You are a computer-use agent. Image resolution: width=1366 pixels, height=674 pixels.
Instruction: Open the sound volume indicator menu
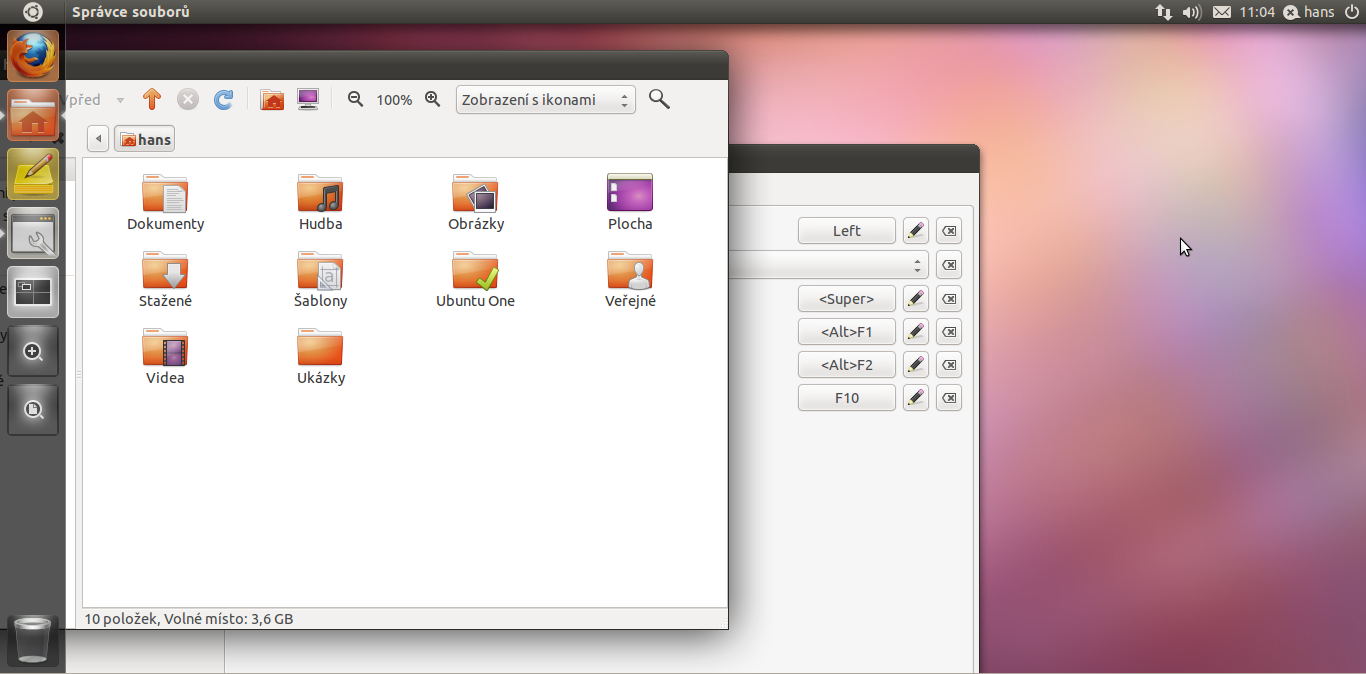coord(1191,12)
